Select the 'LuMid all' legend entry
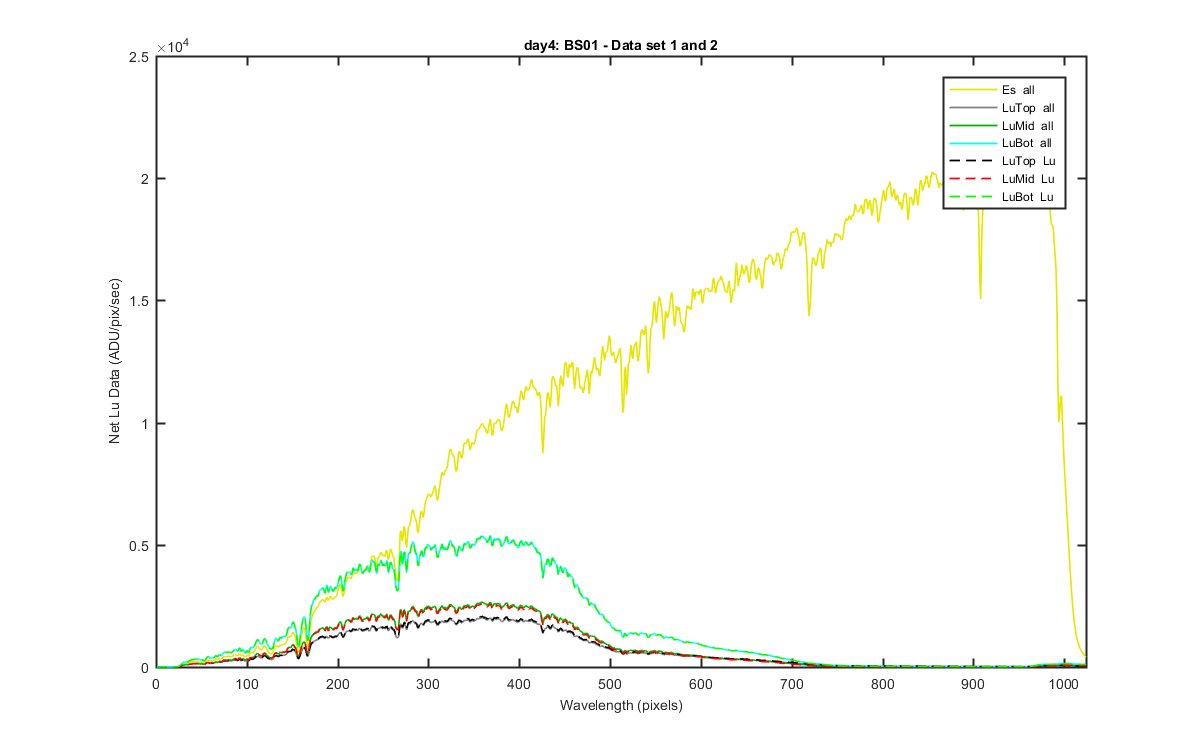This screenshot has width=1200, height=750. tap(1004, 126)
